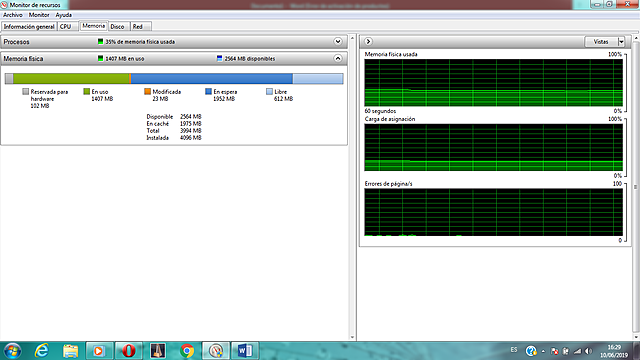Click the Vistas button
Image resolution: width=640 pixels, height=360 pixels.
coord(601,42)
